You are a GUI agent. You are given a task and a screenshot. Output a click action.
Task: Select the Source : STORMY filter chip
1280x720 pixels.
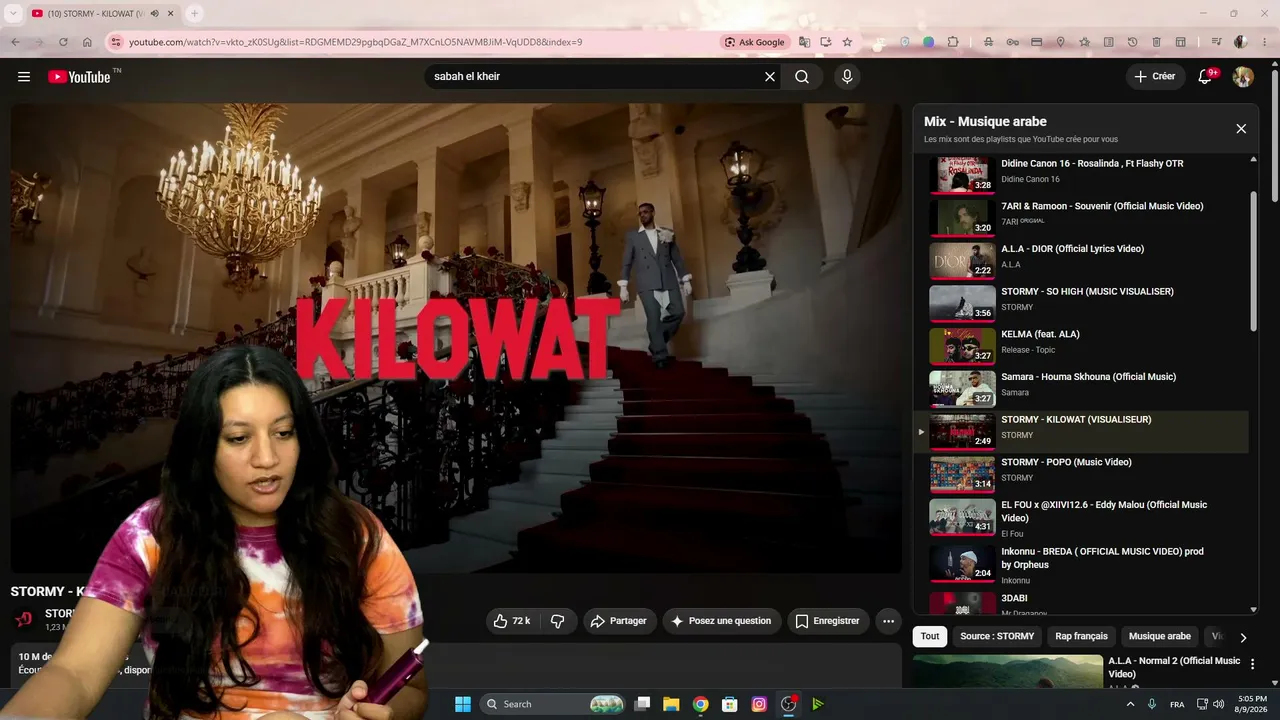pyautogui.click(x=997, y=636)
